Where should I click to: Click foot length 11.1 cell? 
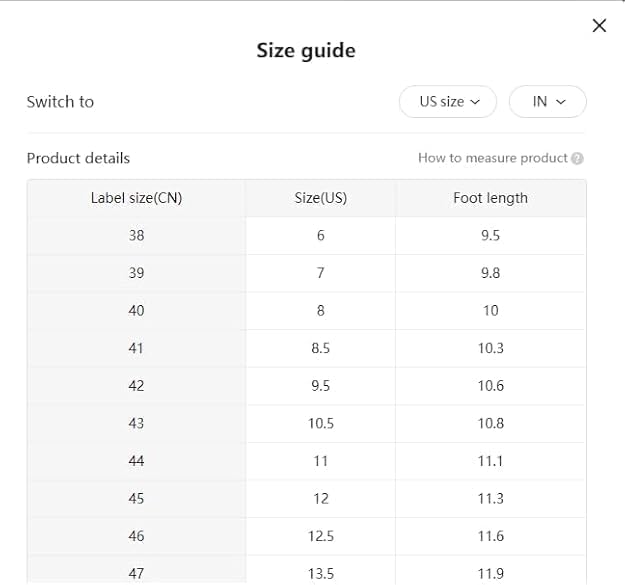coord(490,461)
